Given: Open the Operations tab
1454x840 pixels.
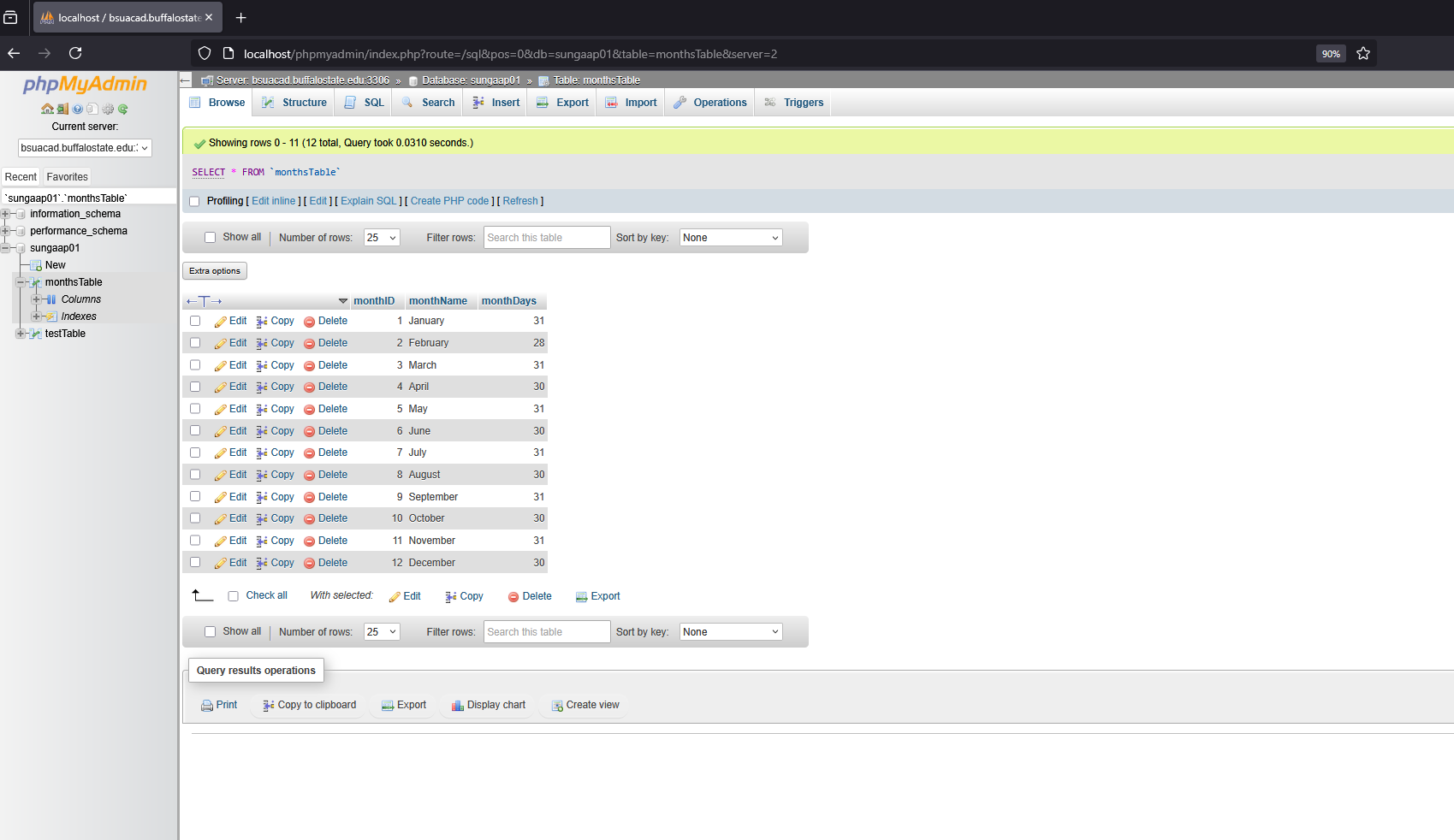Looking at the screenshot, I should point(710,103).
